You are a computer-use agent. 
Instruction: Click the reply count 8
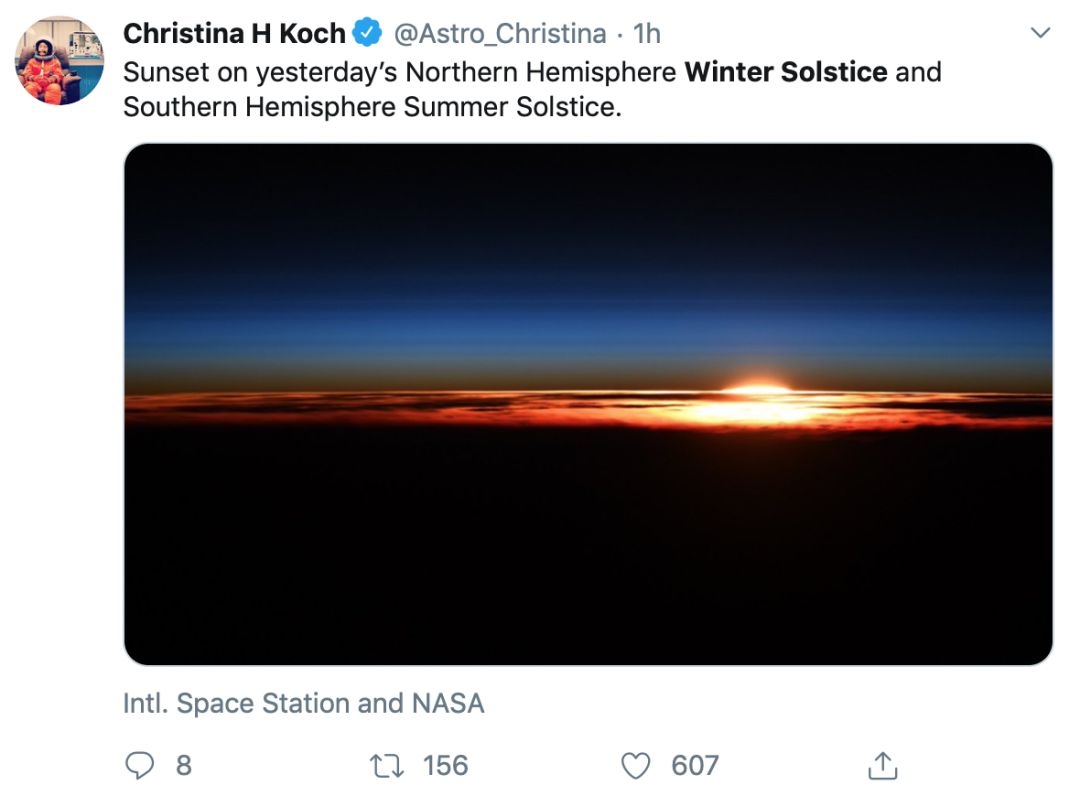click(x=183, y=766)
